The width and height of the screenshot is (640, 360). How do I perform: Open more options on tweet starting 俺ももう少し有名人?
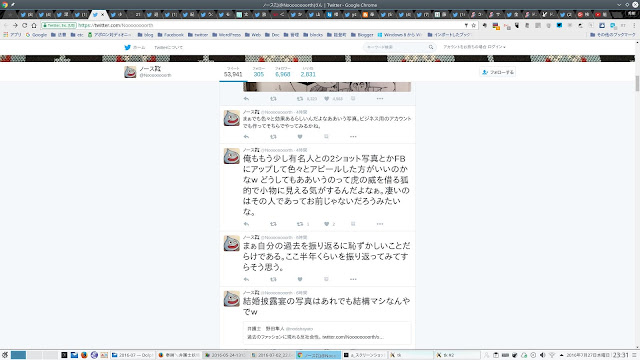pos(380,224)
